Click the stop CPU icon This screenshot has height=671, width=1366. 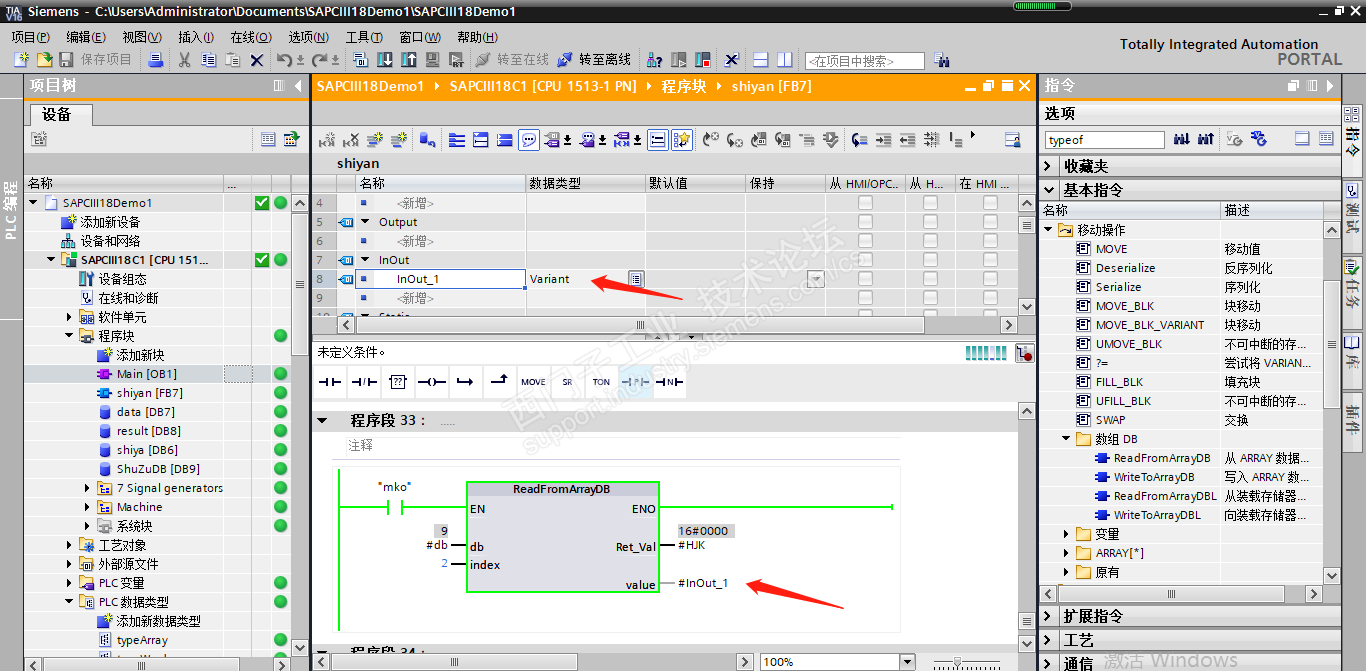703,60
